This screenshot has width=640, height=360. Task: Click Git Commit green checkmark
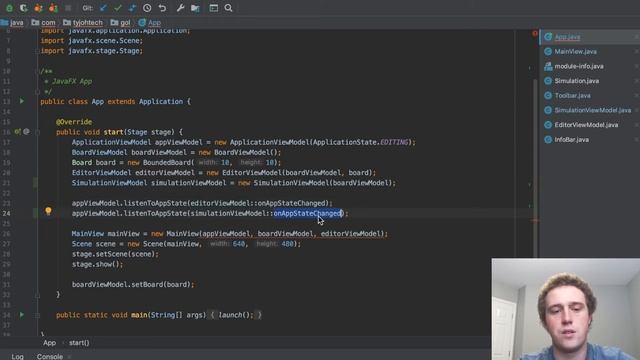click(x=118, y=8)
